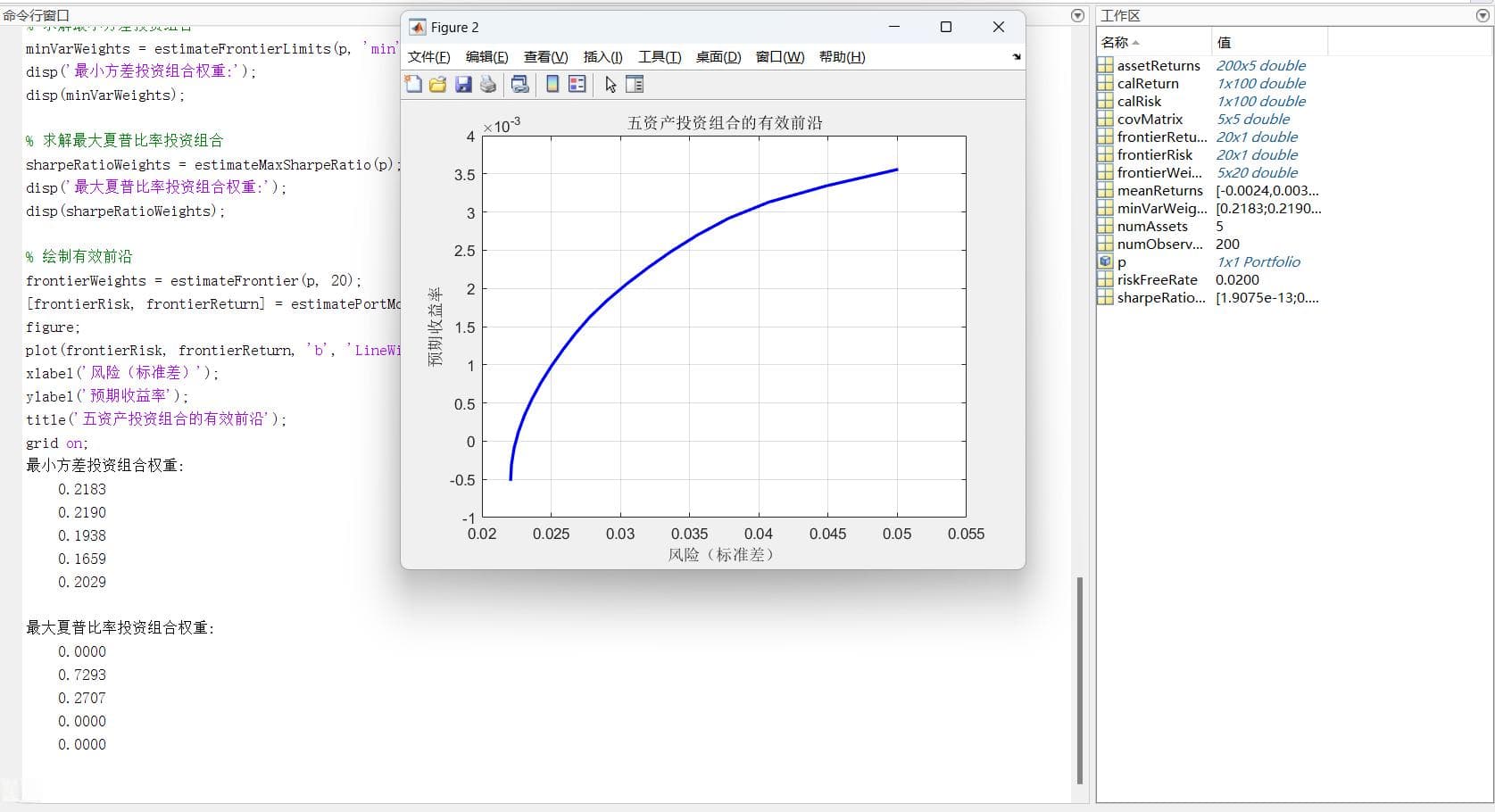Click the assetReturns variable icon
1495x812 pixels.
coord(1105,65)
